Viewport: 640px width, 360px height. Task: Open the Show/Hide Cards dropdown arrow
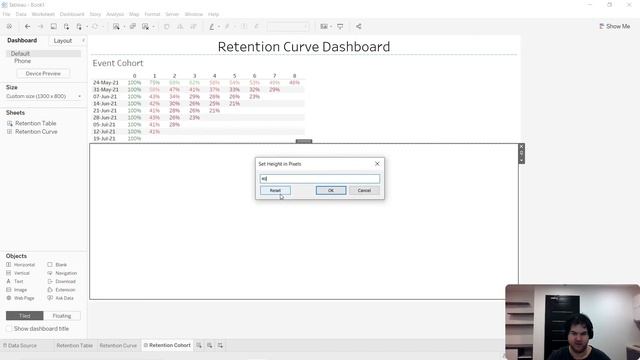(331, 27)
